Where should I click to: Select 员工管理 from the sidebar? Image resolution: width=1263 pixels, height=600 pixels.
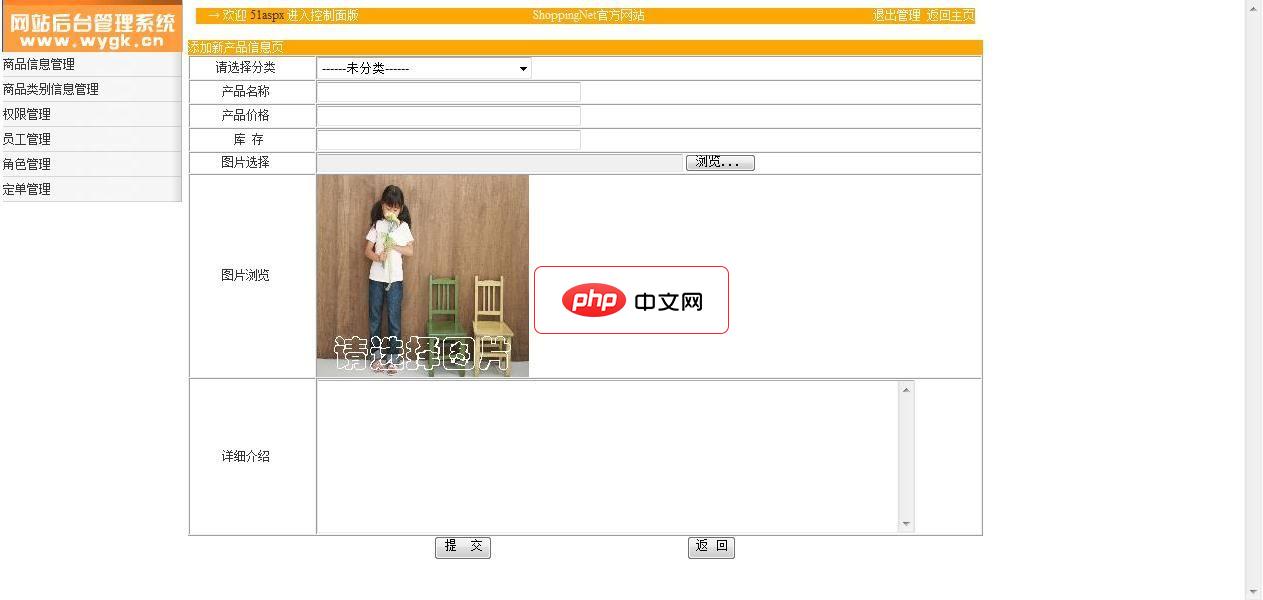tap(27, 139)
